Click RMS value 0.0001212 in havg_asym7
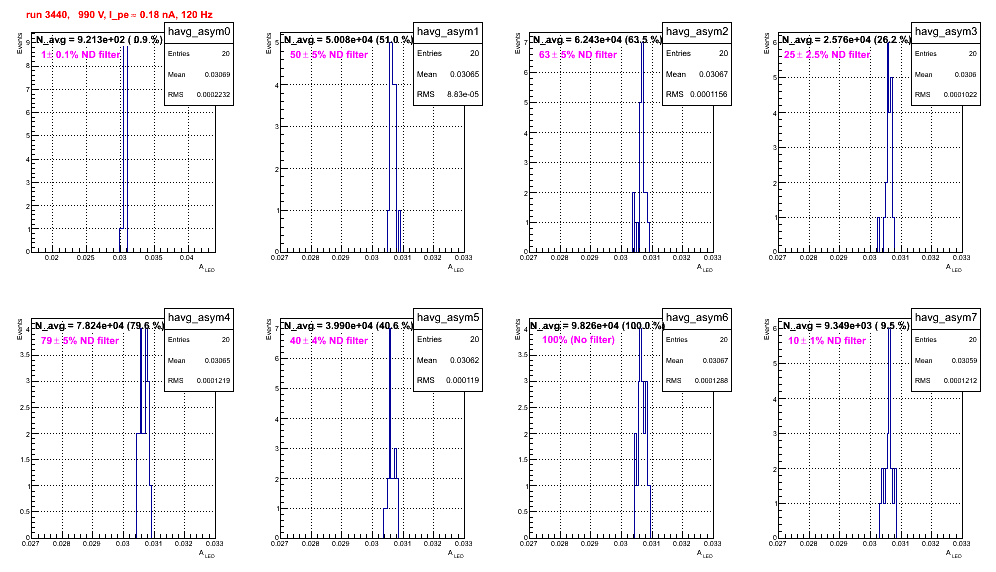This screenshot has height=572, width=996. (960, 381)
